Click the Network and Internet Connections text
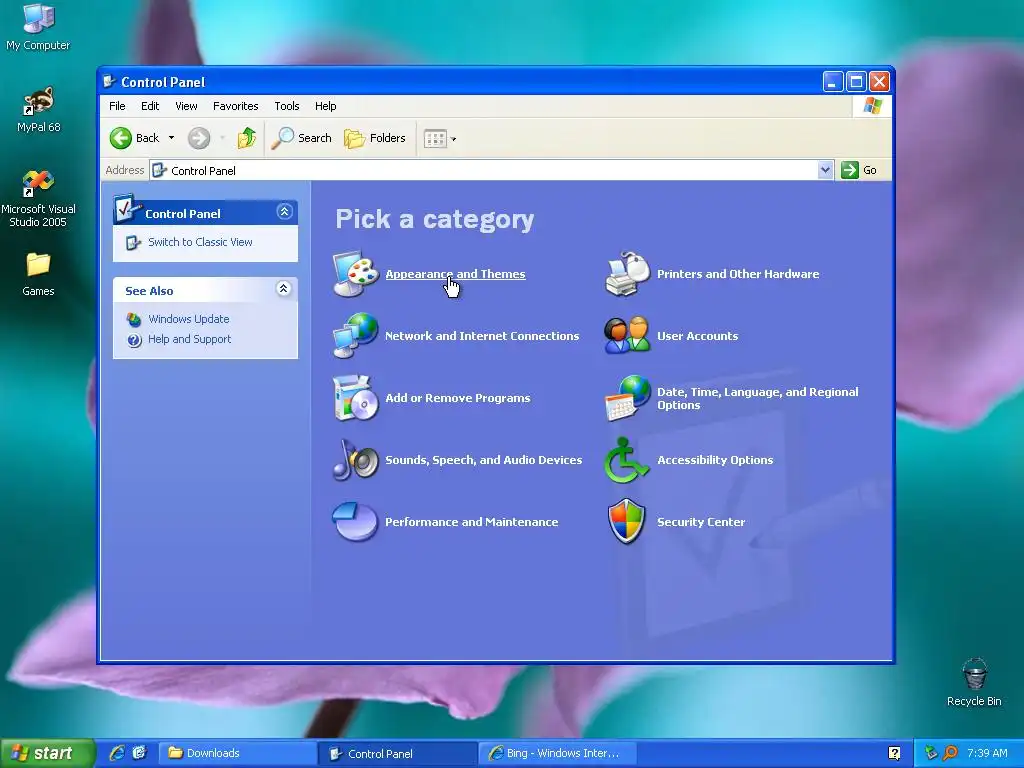This screenshot has width=1024, height=768. pyautogui.click(x=482, y=336)
